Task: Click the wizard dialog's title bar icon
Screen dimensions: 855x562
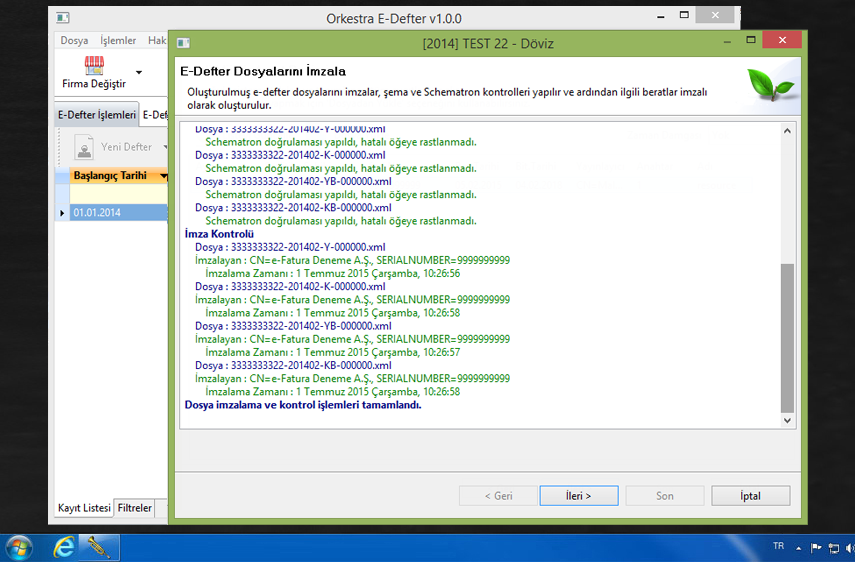Action: click(183, 42)
